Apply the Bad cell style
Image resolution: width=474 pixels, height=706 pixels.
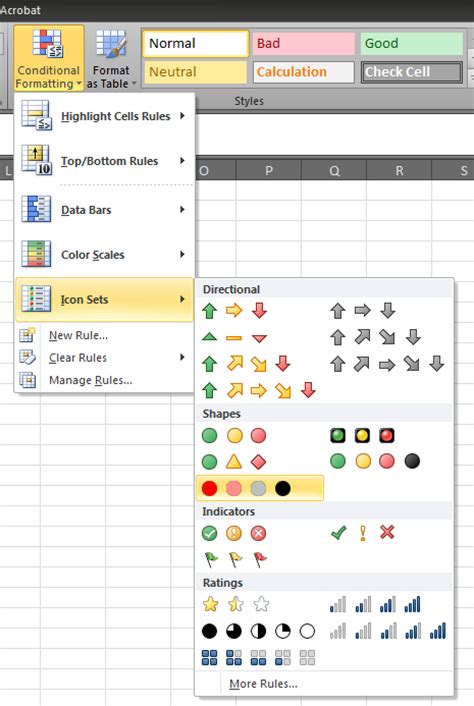point(303,44)
